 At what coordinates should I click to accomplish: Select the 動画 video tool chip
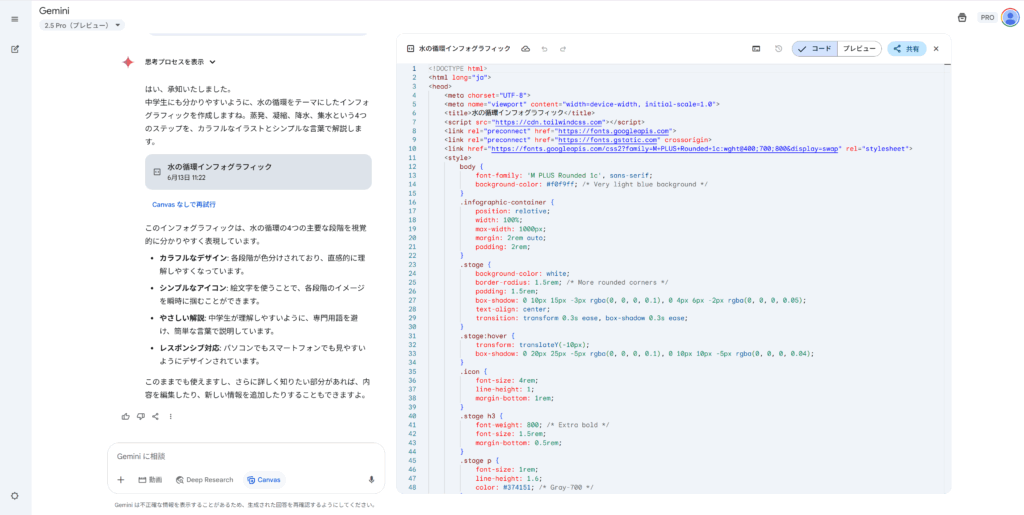coord(150,480)
